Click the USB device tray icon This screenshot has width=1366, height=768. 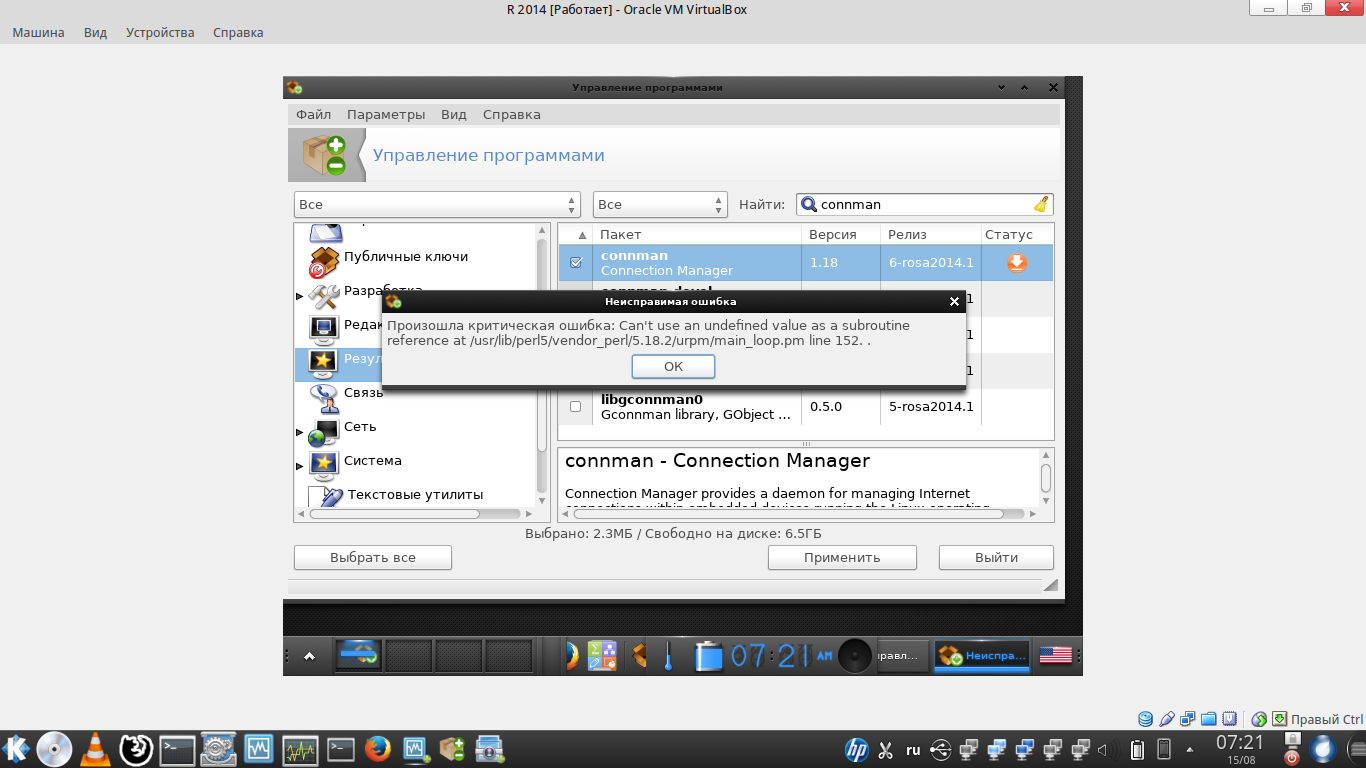[x=940, y=749]
